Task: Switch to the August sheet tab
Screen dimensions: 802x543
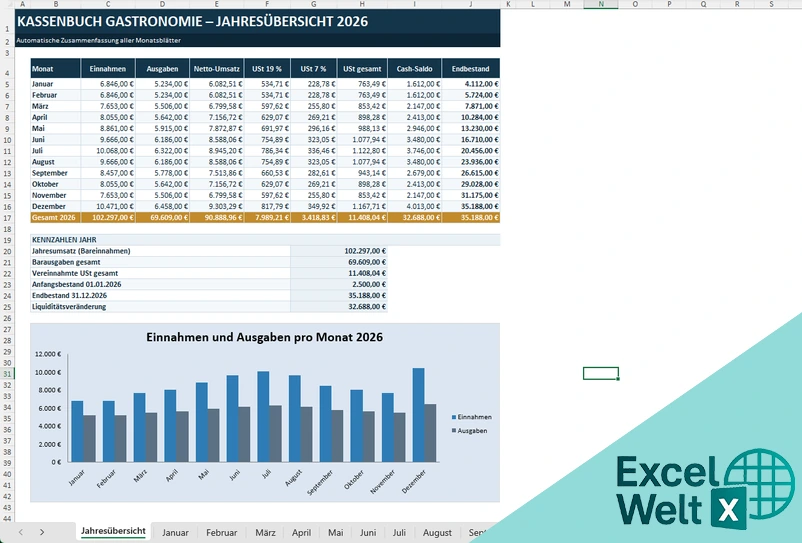Action: [437, 532]
